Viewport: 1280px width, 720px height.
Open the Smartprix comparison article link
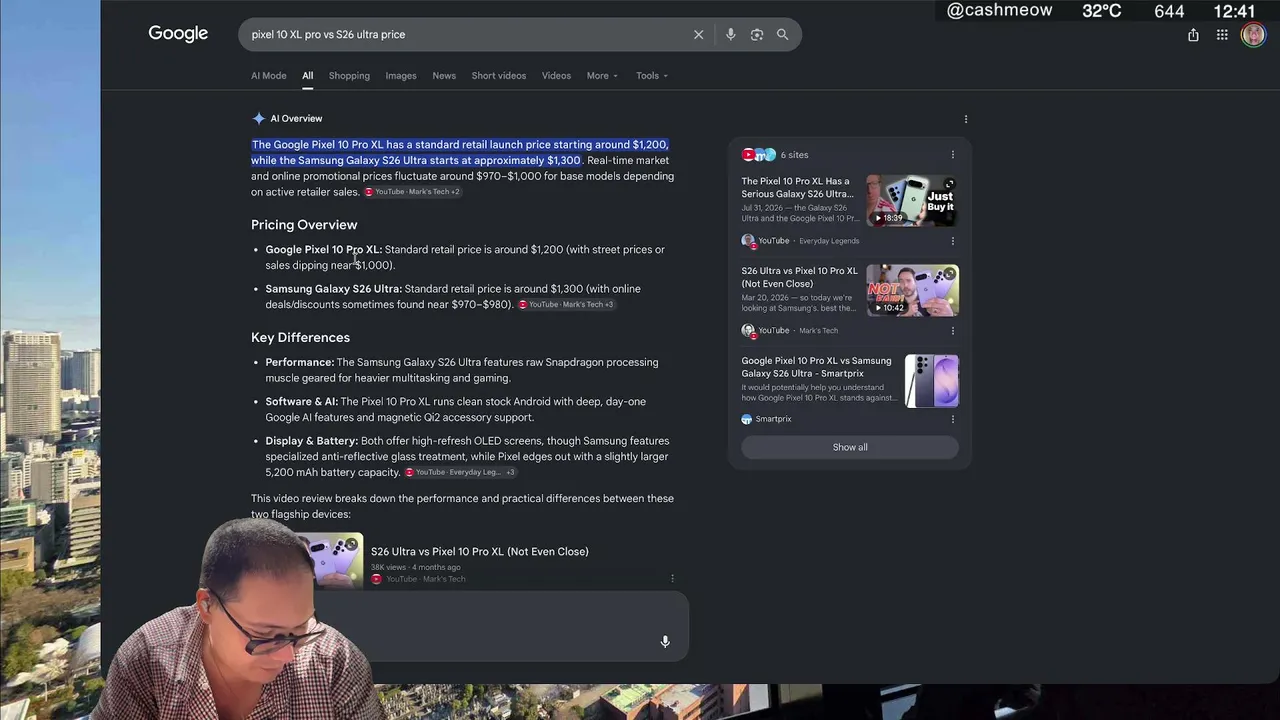click(816, 367)
